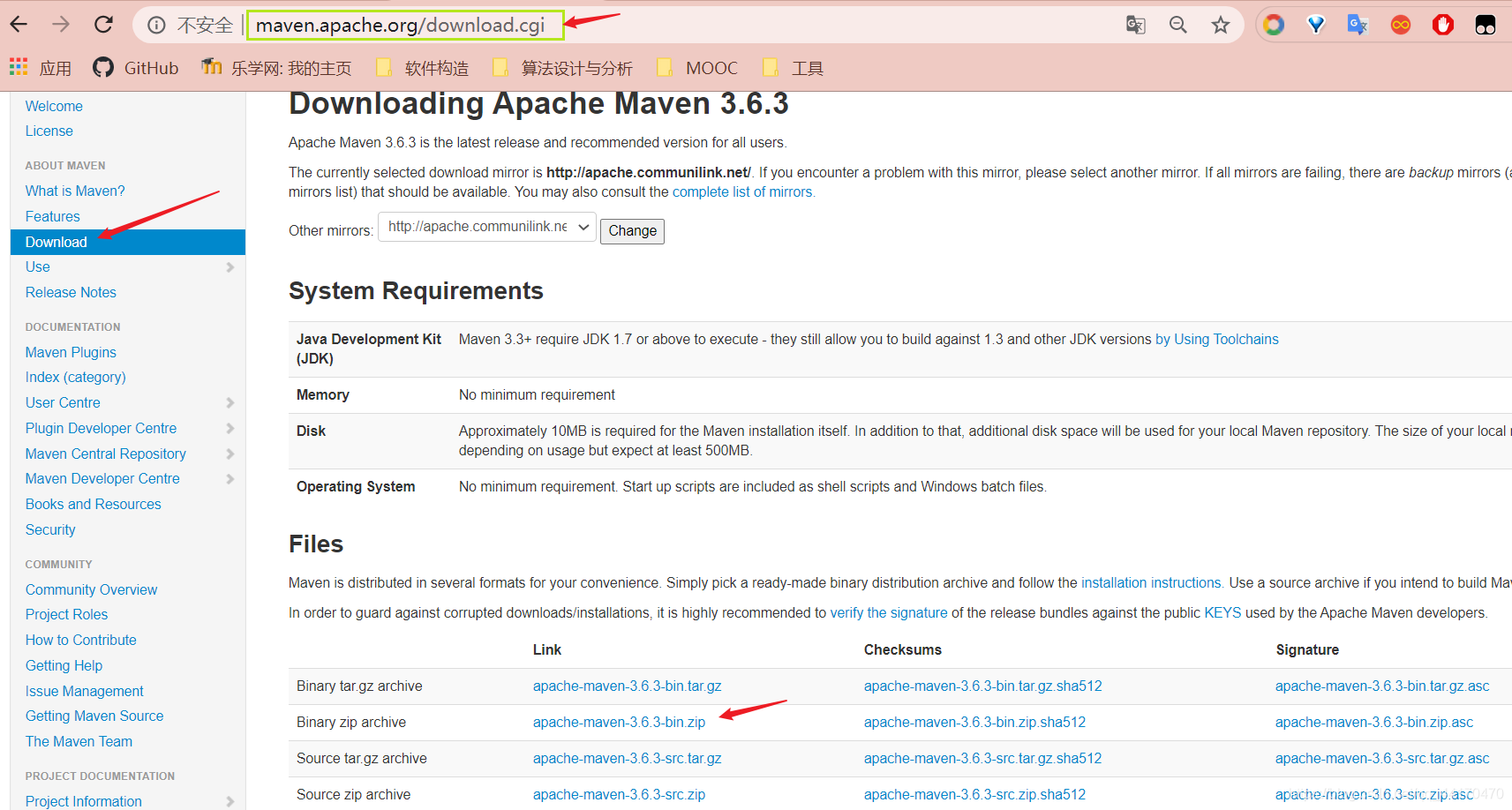The width and height of the screenshot is (1512, 810).
Task: Open the Apps grid icon in bookmarks bar
Action: [19, 67]
